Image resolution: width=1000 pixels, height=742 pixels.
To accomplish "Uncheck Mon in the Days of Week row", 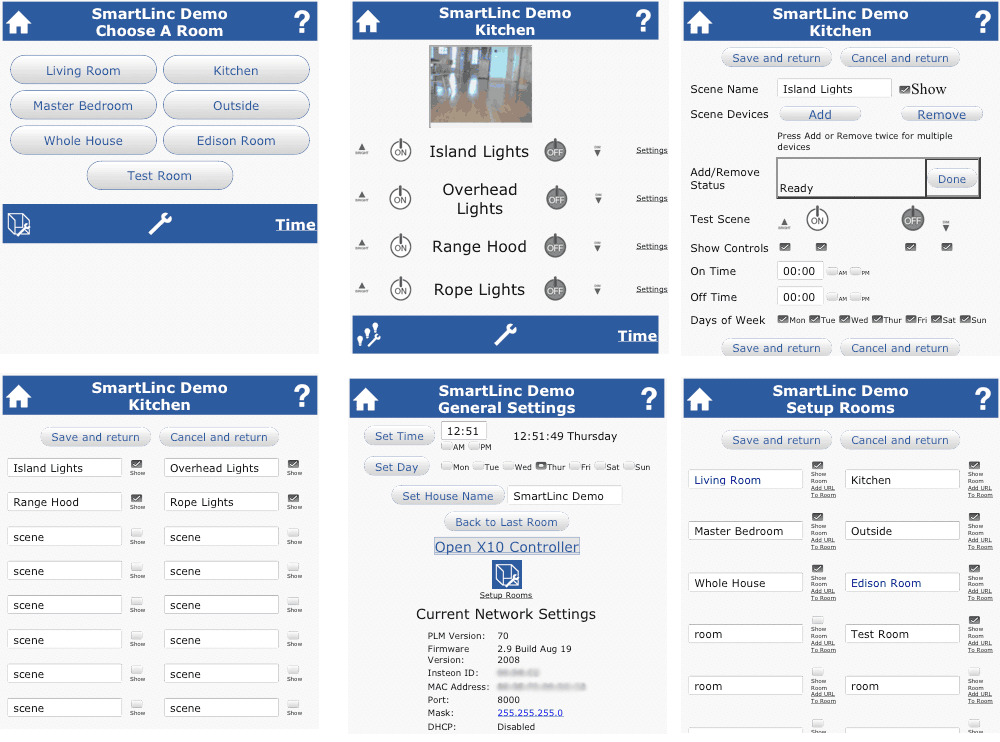I will click(x=784, y=320).
